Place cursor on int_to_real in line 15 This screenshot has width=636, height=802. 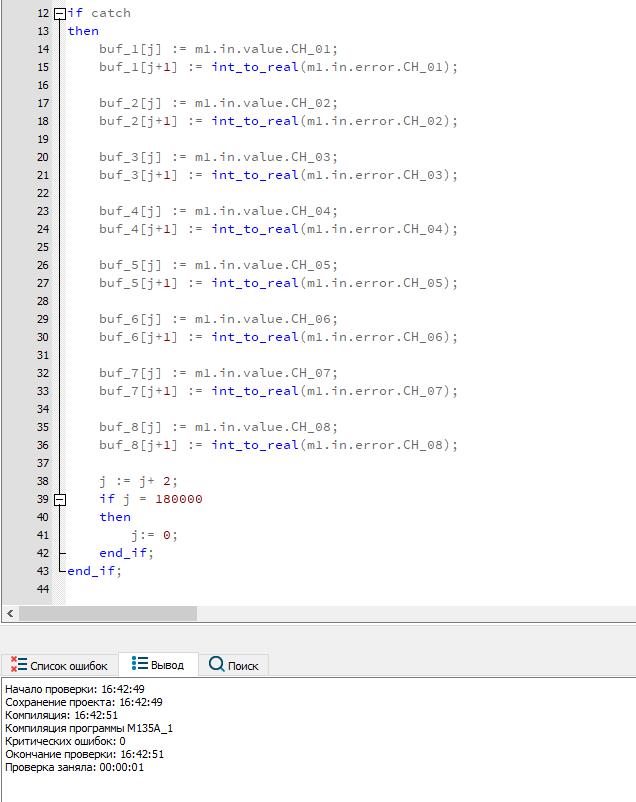tap(255, 67)
